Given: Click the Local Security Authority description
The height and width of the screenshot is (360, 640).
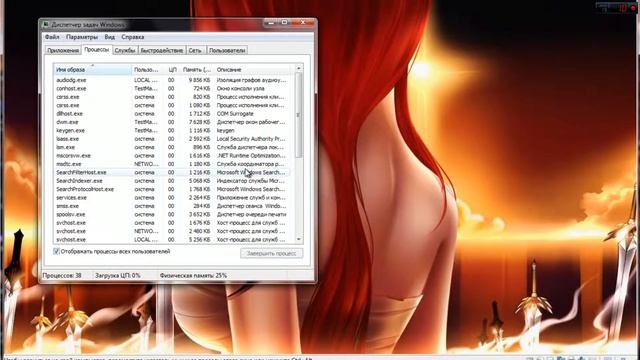Looking at the screenshot, I should (x=251, y=139).
